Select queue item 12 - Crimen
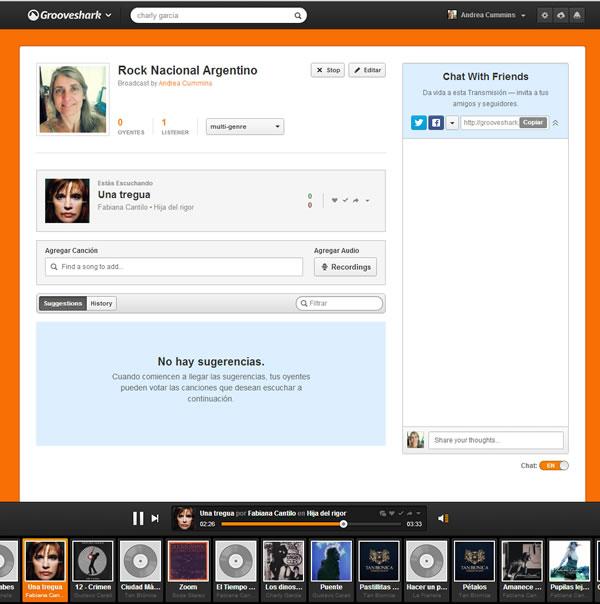The width and height of the screenshot is (600, 604). 93,569
